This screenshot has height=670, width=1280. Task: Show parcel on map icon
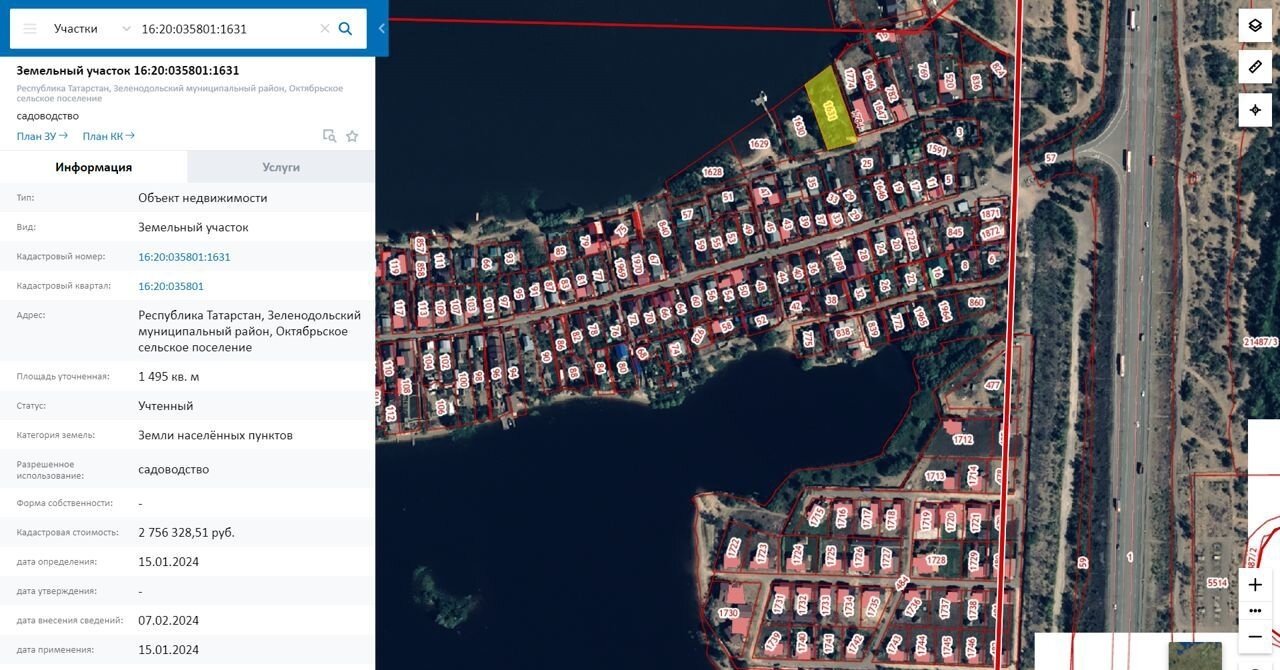[329, 136]
